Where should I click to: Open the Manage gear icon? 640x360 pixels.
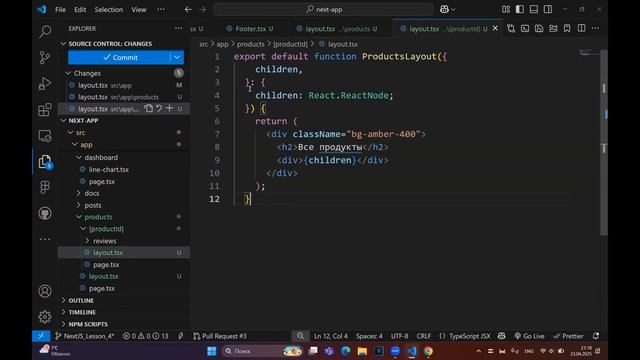tap(45, 317)
